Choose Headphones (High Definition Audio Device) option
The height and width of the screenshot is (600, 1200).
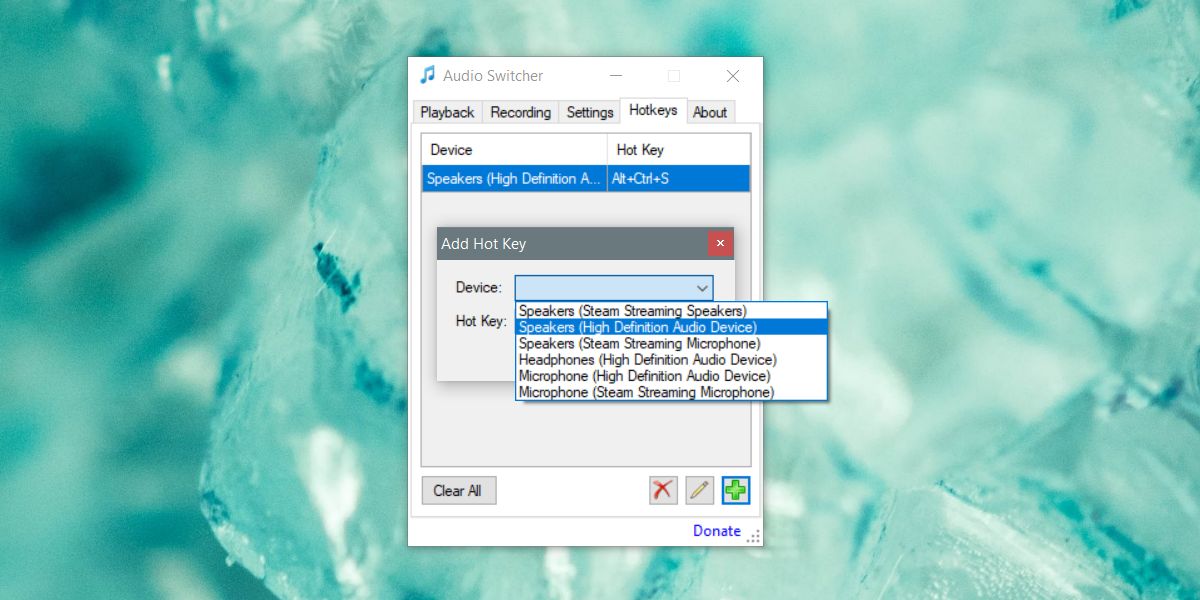click(671, 359)
